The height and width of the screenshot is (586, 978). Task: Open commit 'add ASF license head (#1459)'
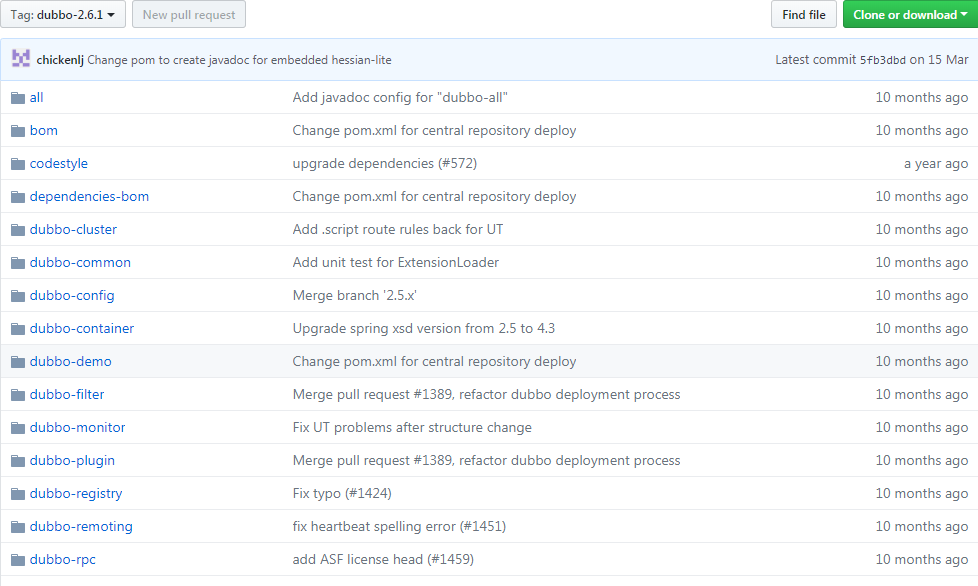[x=383, y=560]
